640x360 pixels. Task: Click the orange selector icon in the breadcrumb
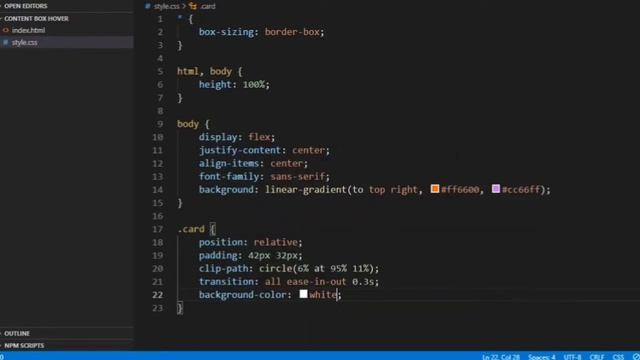tap(193, 6)
